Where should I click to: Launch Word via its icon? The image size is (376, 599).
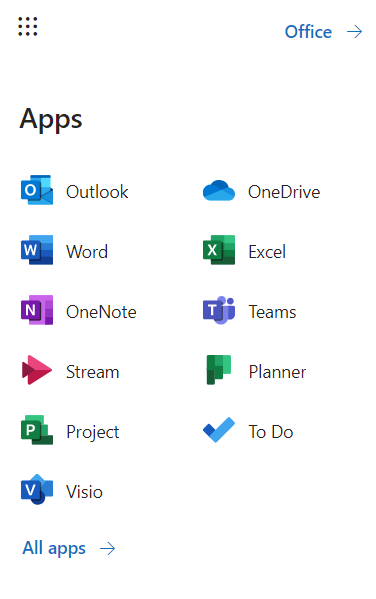click(x=37, y=250)
